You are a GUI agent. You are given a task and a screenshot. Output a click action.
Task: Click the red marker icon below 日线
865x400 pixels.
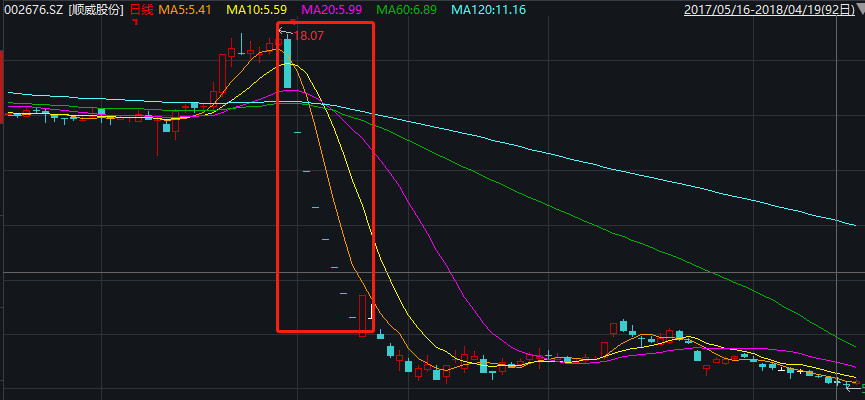135,21
